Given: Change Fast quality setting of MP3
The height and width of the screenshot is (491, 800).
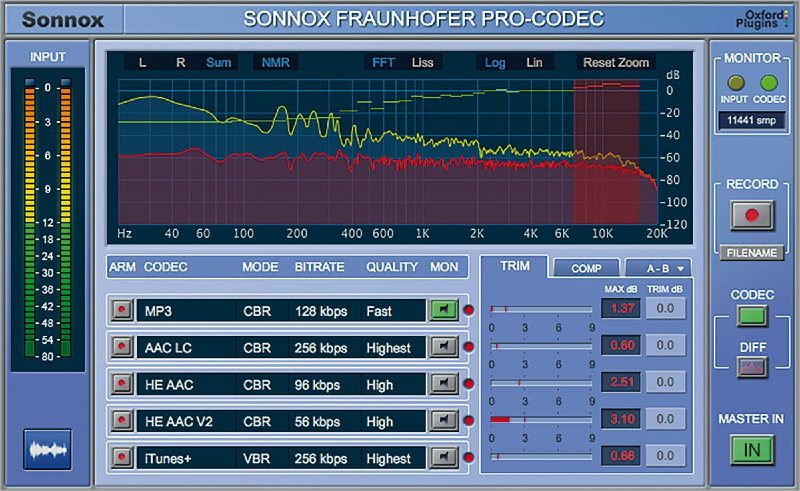Looking at the screenshot, I should tap(393, 310).
